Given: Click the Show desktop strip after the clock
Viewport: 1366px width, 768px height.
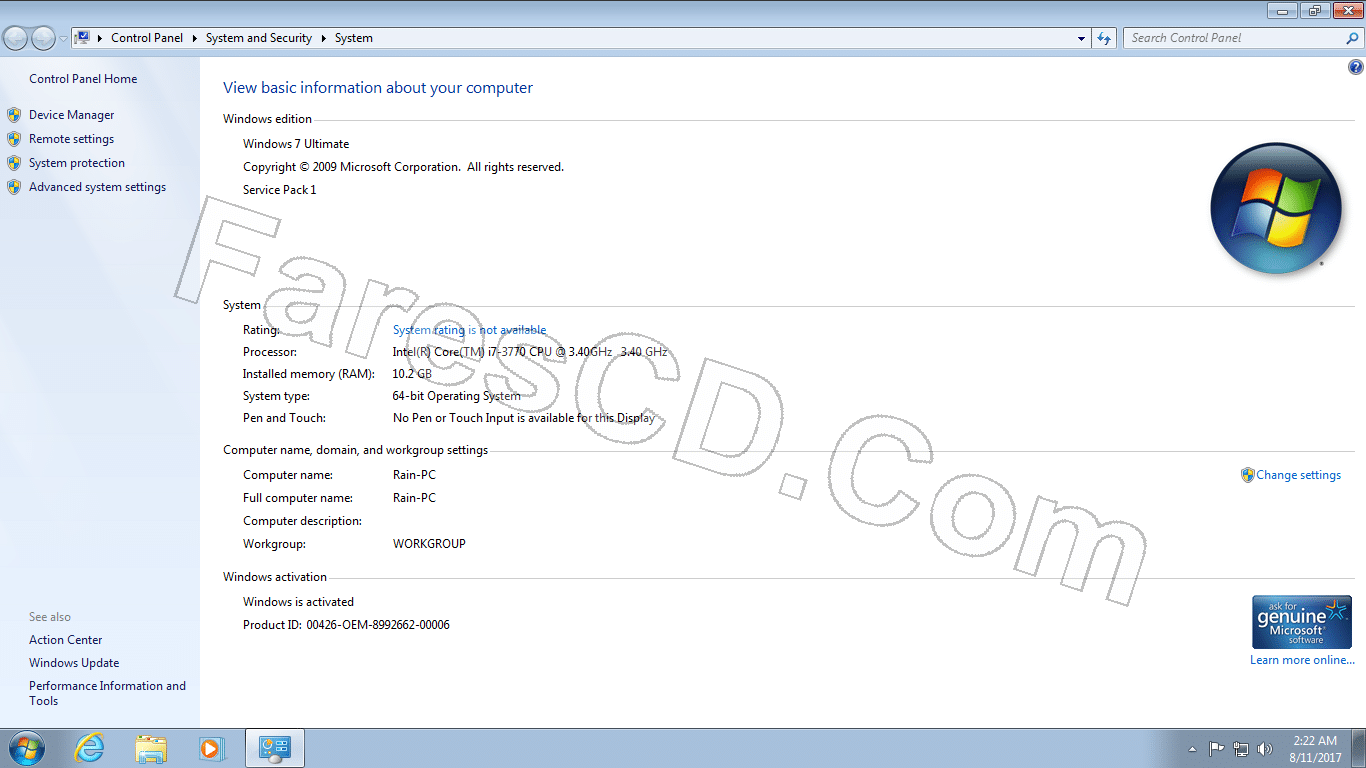Looking at the screenshot, I should coord(1359,748).
